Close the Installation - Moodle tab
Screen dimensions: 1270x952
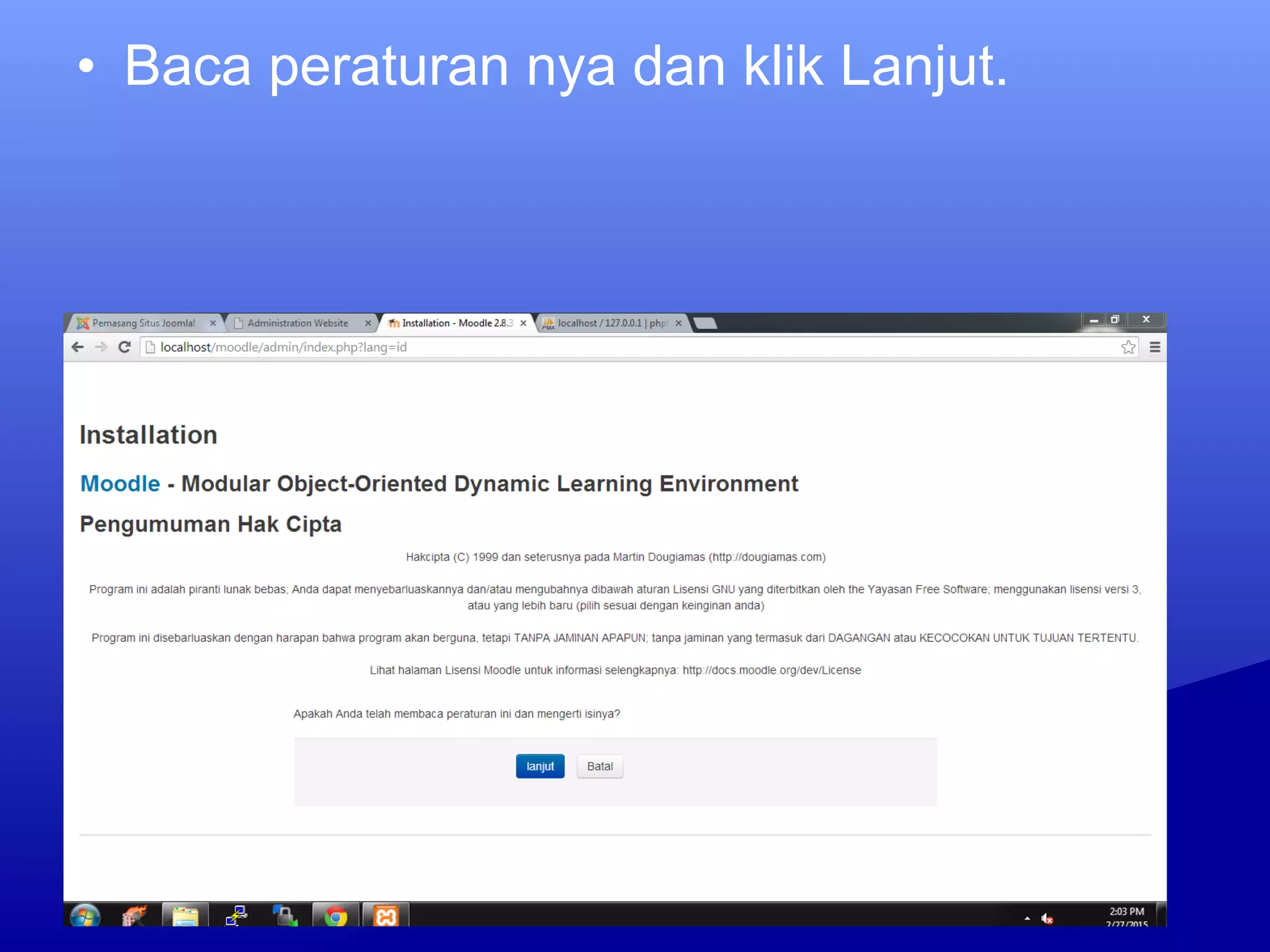point(523,323)
